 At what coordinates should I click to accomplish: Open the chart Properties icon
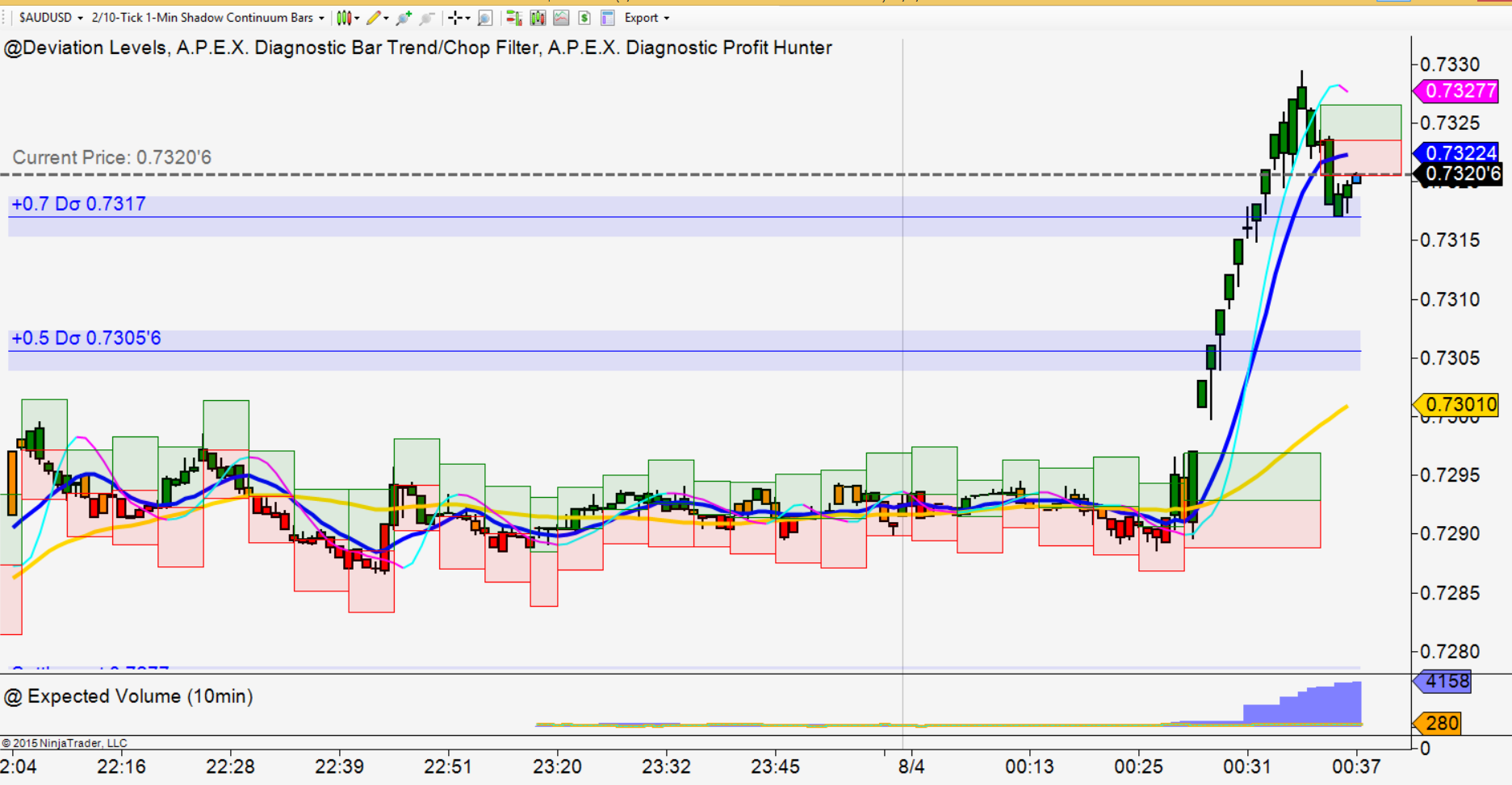coord(608,18)
